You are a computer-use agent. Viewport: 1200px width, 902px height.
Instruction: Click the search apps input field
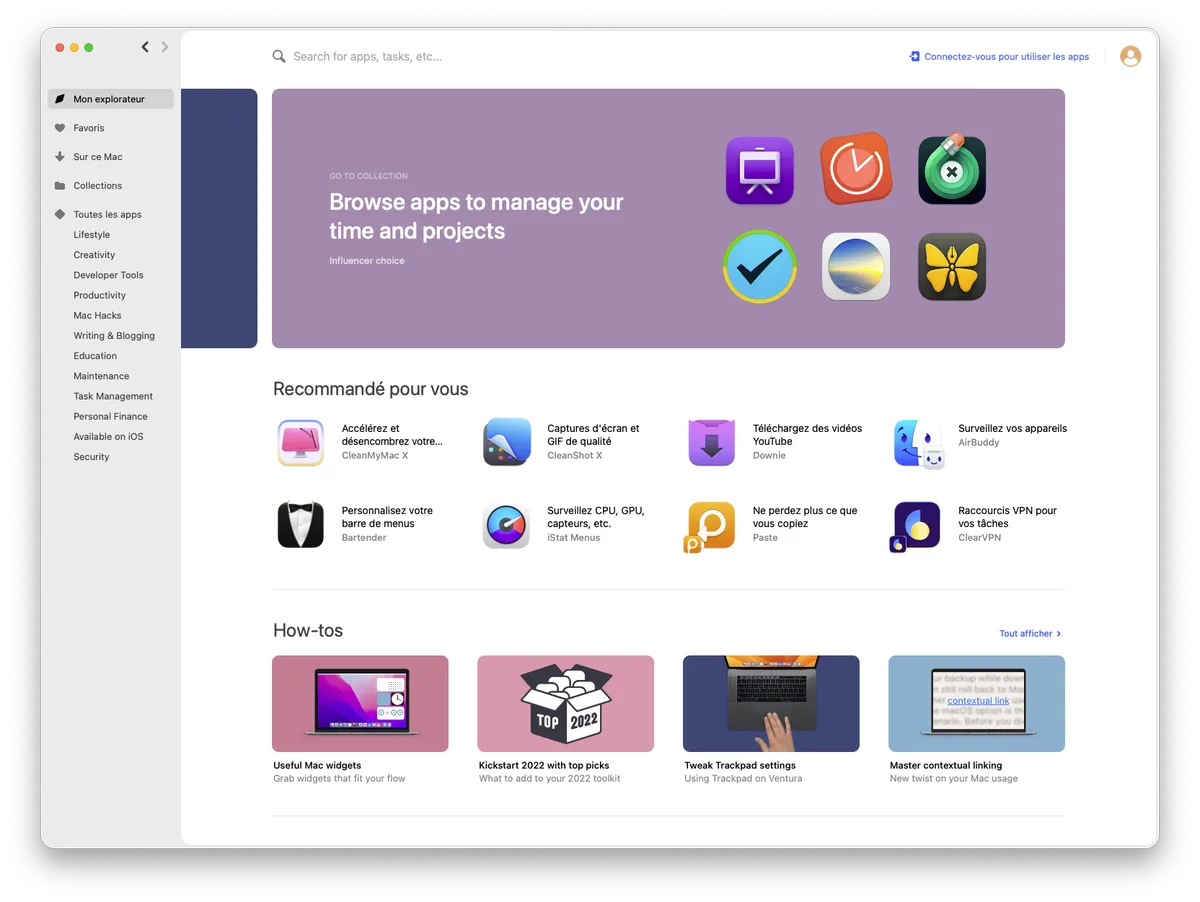580,57
